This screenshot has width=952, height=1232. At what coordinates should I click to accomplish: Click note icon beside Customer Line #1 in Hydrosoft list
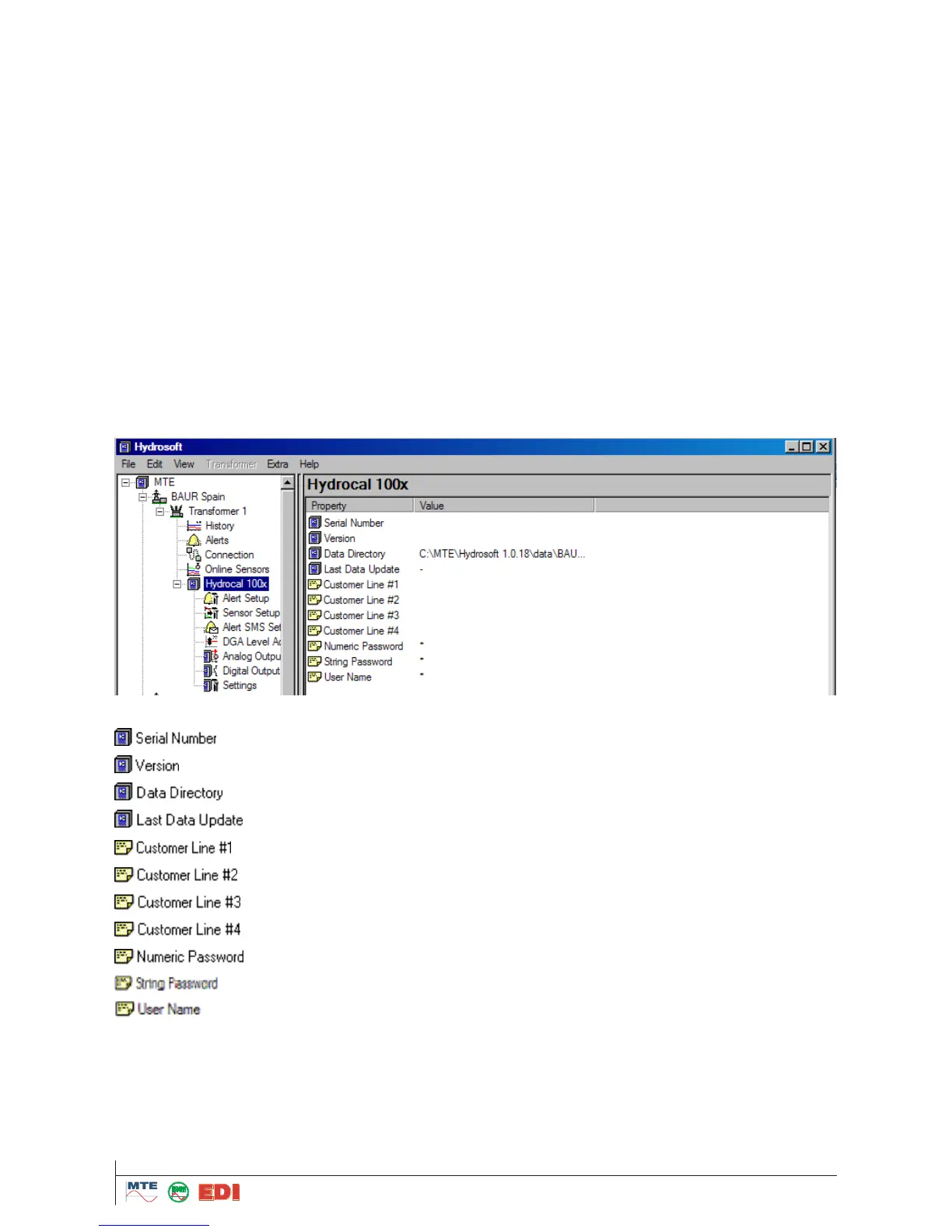point(315,584)
